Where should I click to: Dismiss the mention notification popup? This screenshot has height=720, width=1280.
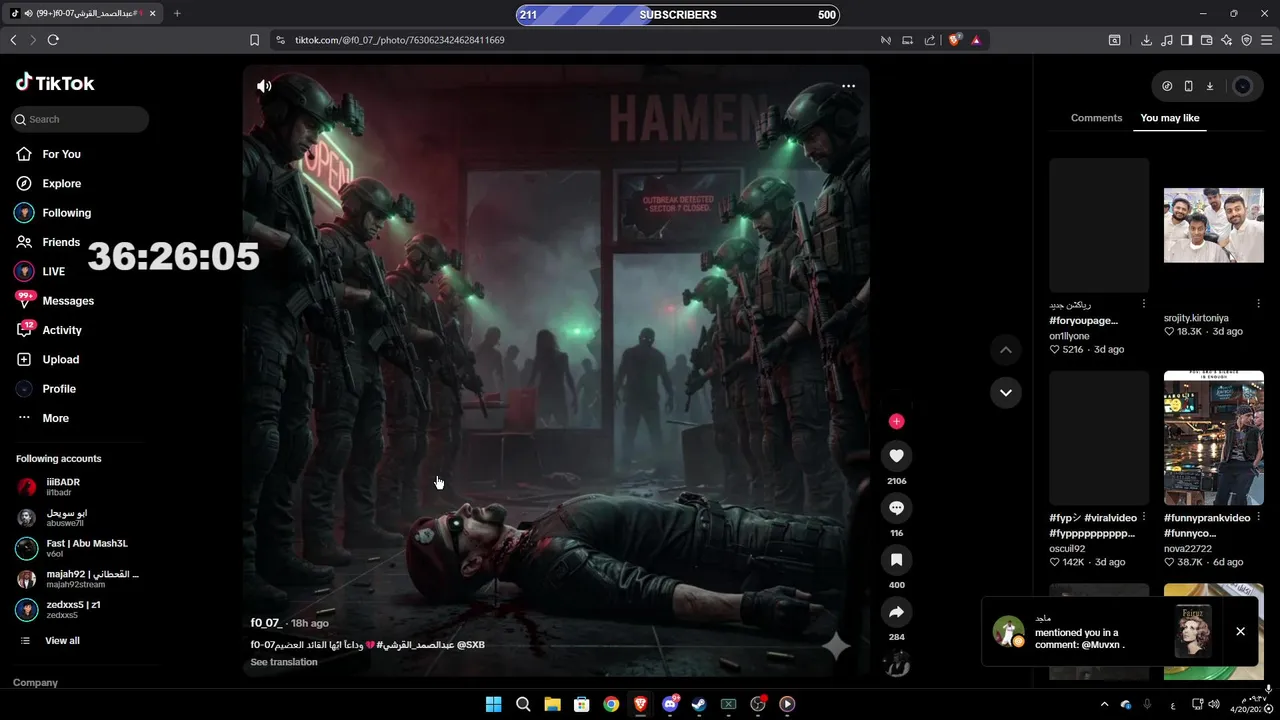click(x=1240, y=631)
